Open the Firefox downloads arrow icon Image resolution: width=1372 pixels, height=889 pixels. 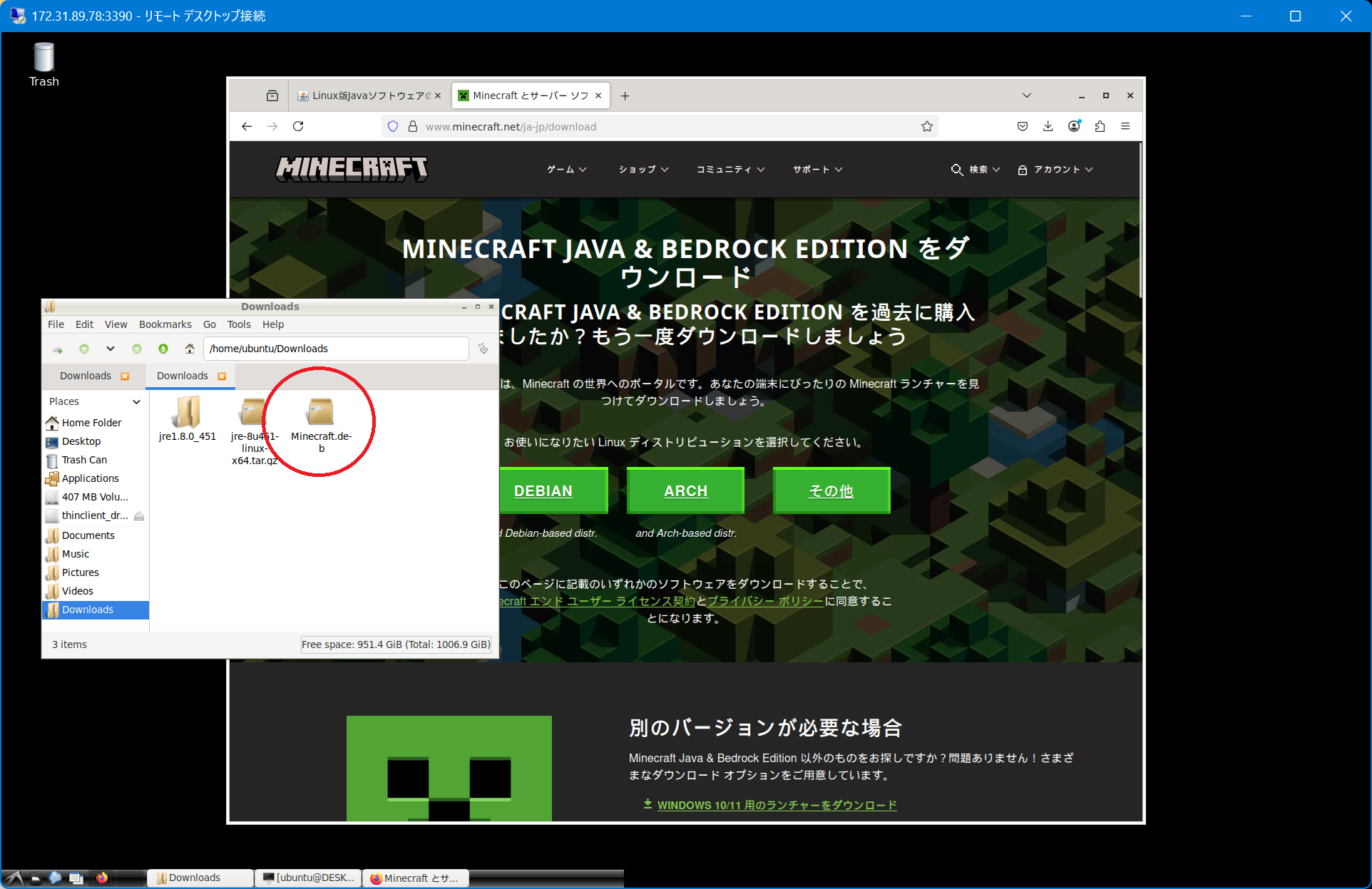point(1048,126)
